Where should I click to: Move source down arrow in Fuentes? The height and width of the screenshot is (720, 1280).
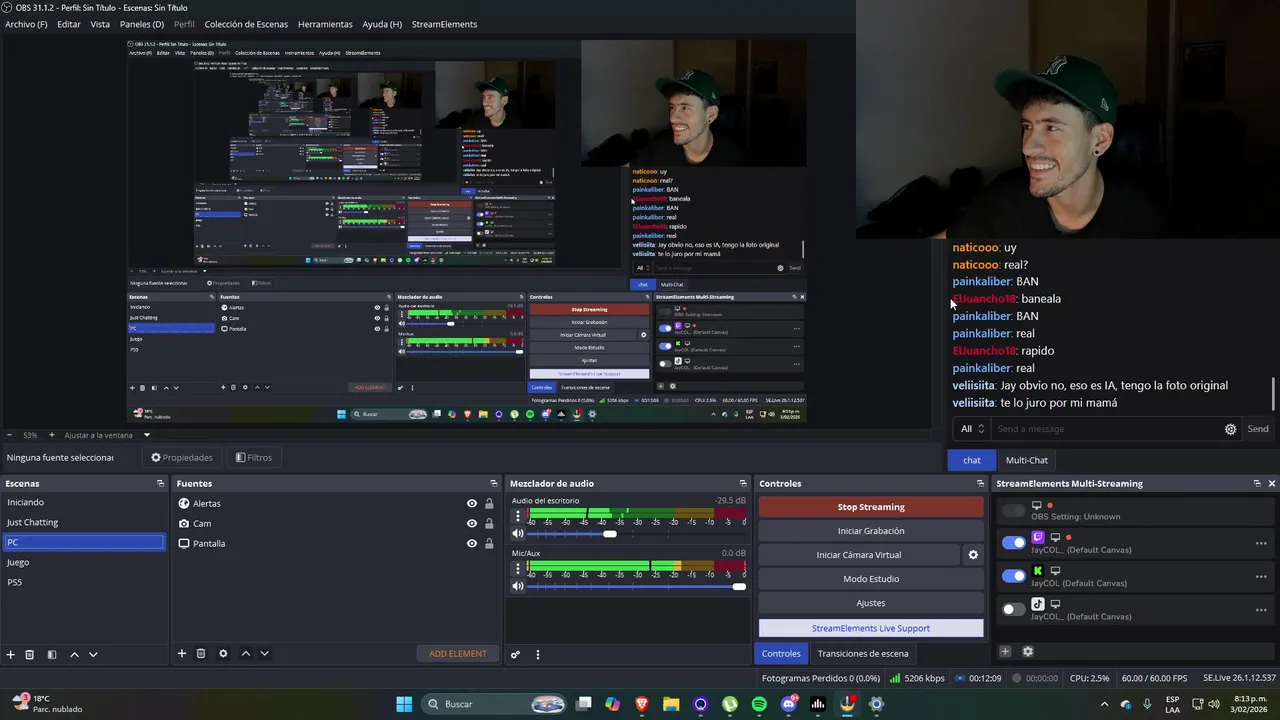[x=264, y=654]
